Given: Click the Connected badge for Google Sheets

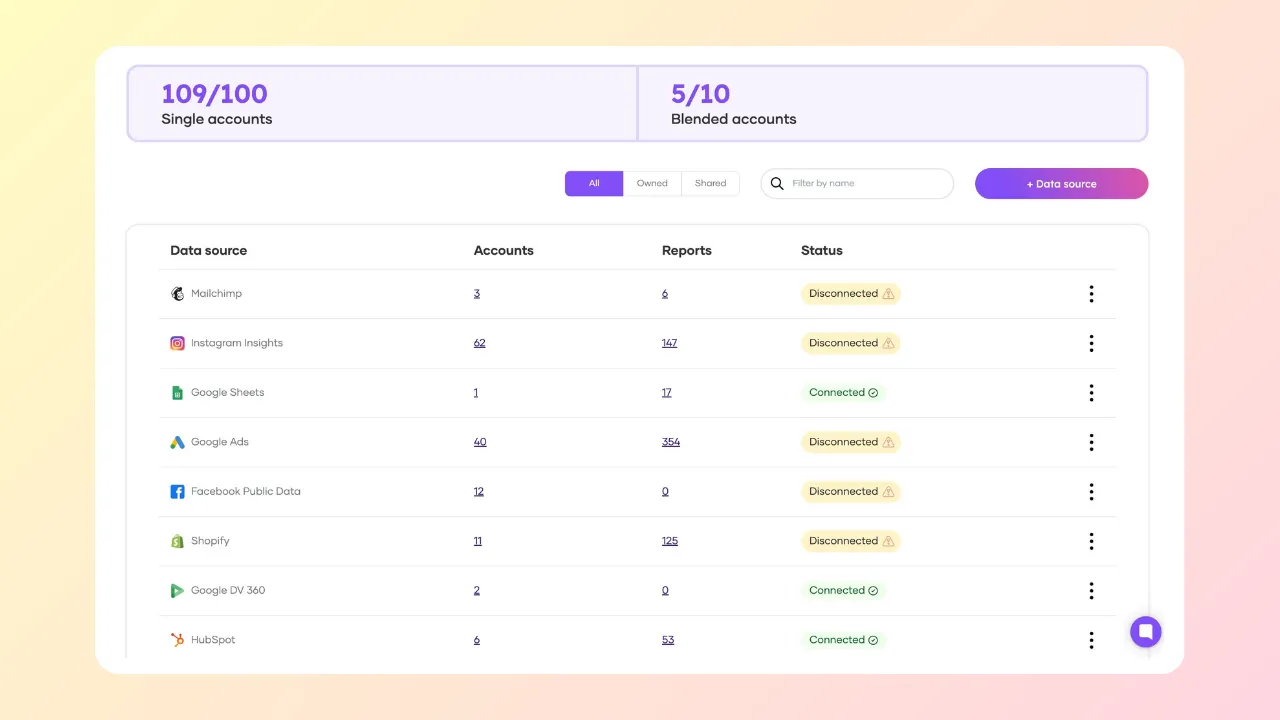Looking at the screenshot, I should pyautogui.click(x=843, y=392).
